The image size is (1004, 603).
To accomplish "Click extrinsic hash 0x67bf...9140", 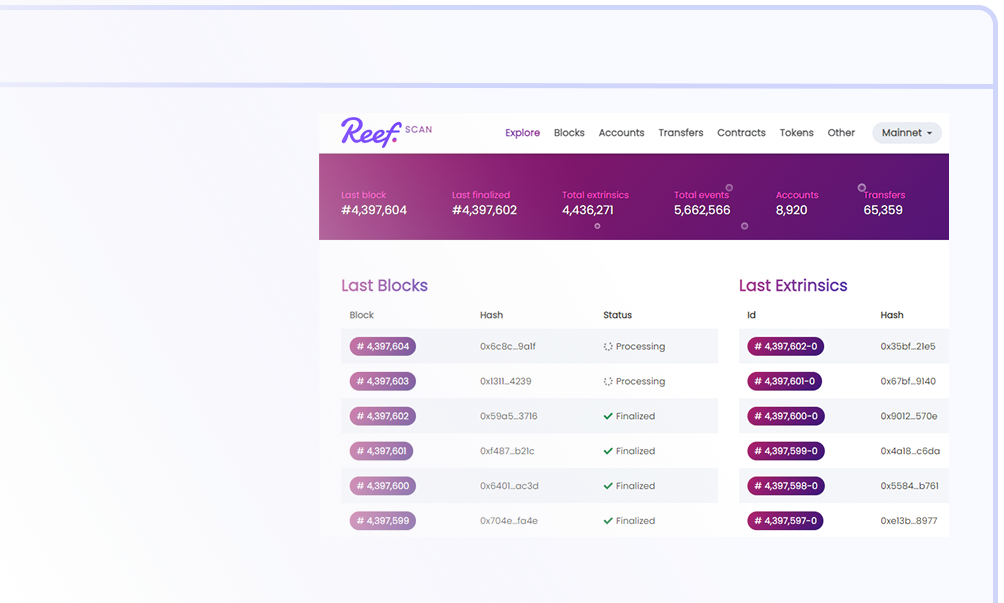I will point(908,381).
